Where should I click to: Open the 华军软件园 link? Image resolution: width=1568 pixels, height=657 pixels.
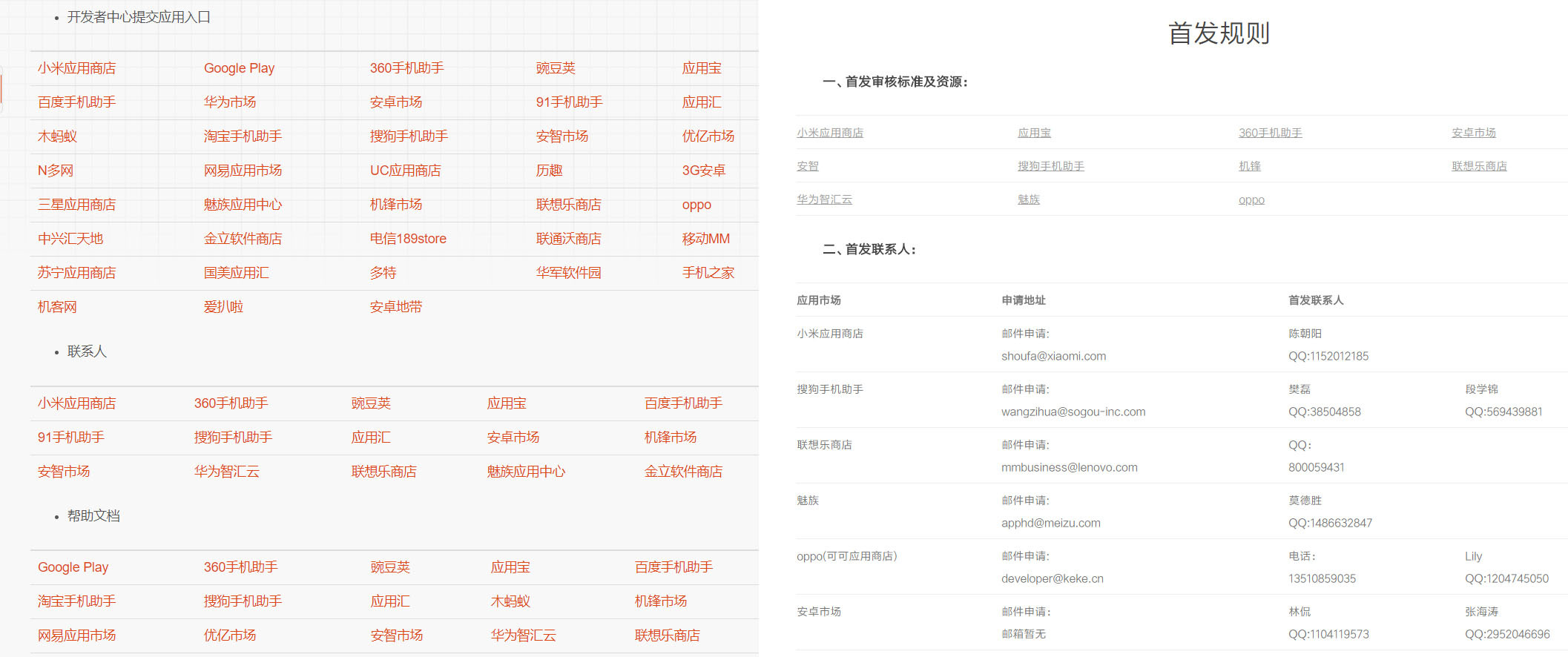(568, 273)
